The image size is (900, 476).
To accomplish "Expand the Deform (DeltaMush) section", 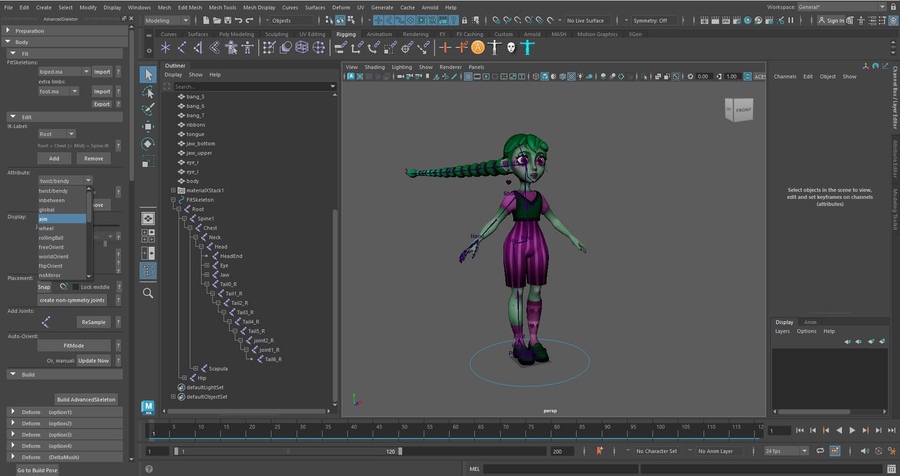I will 11,457.
